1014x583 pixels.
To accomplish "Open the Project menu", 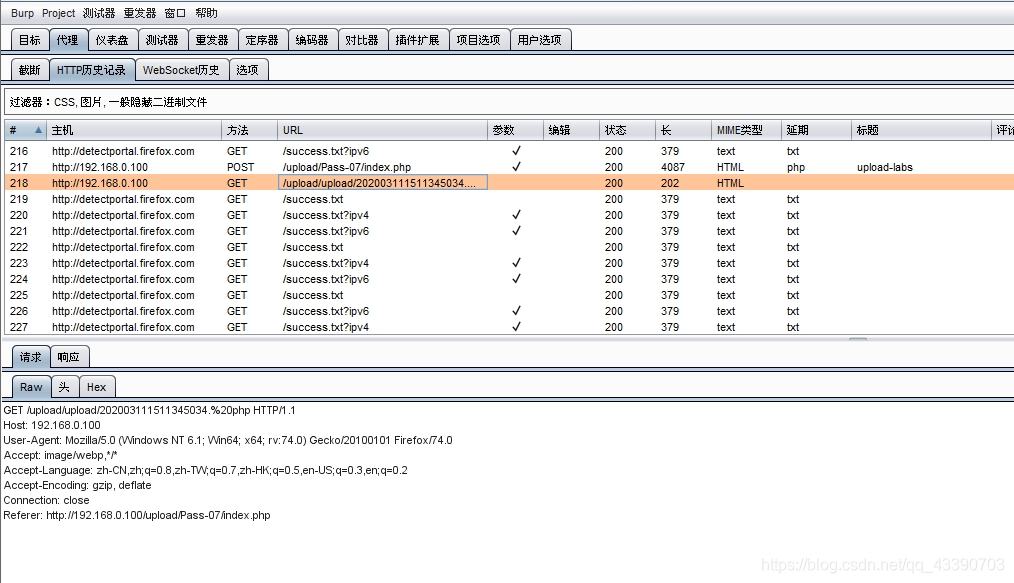I will click(58, 13).
